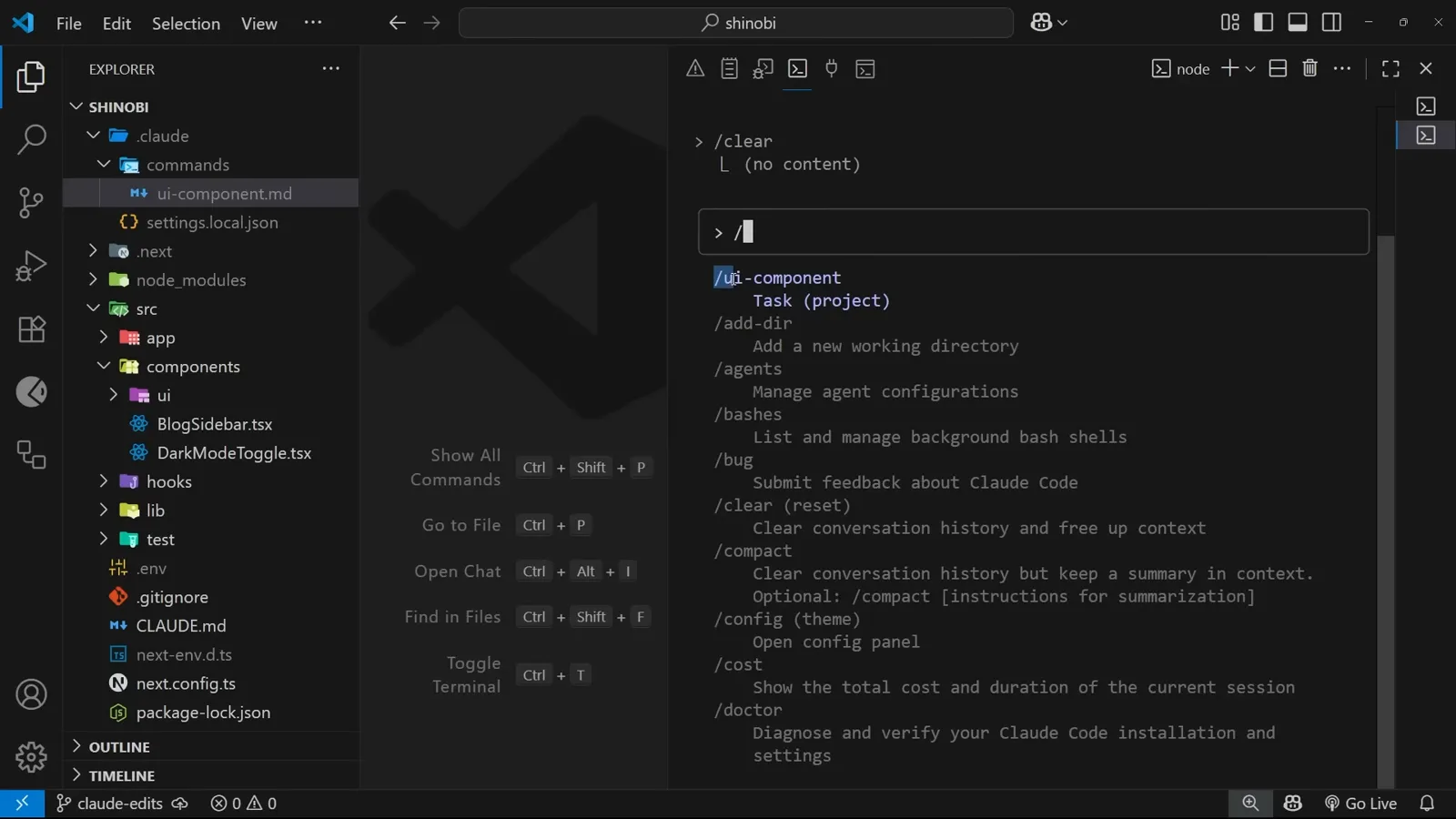Screen dimensions: 1456x819
Task: Click the errors and warnings count
Action: (x=243, y=804)
